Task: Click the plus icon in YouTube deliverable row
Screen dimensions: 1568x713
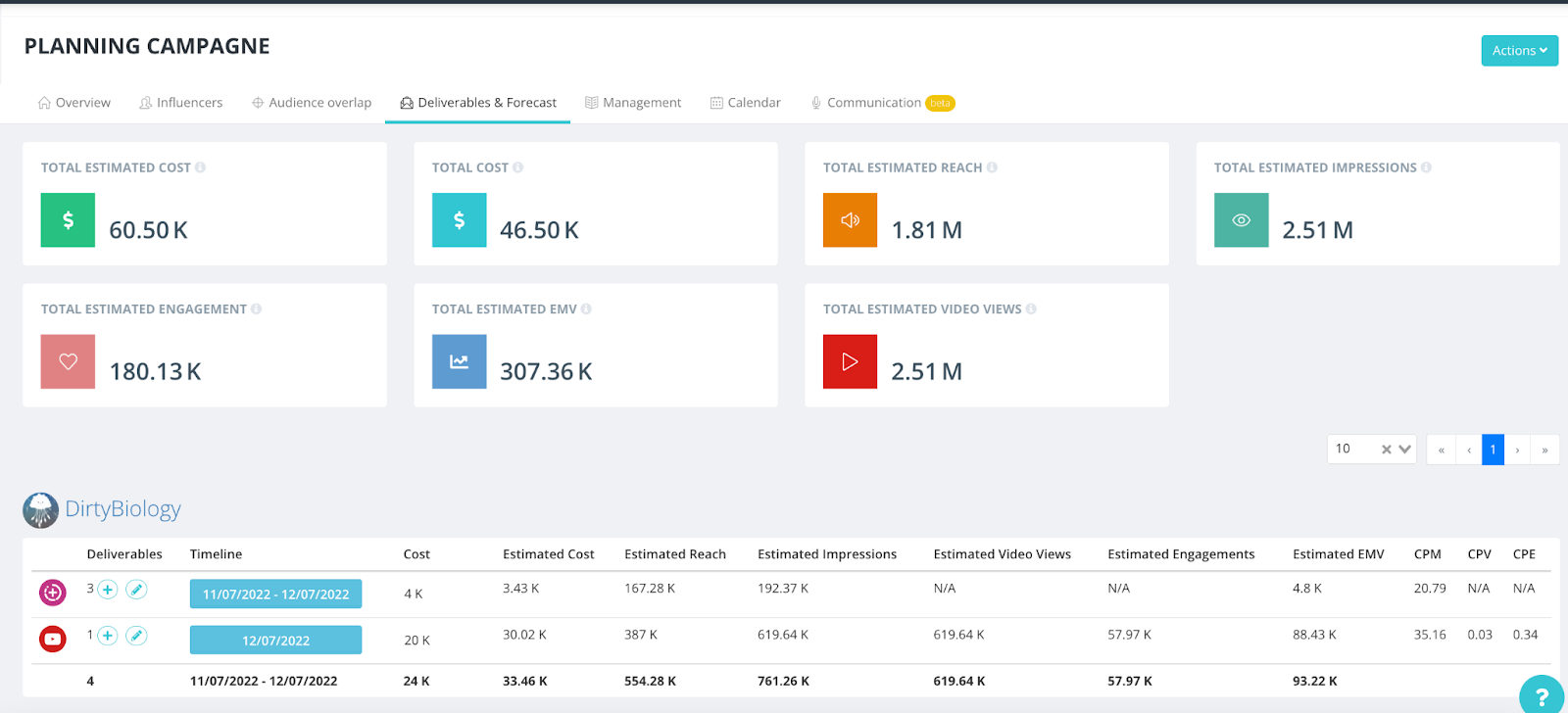Action: 108,636
